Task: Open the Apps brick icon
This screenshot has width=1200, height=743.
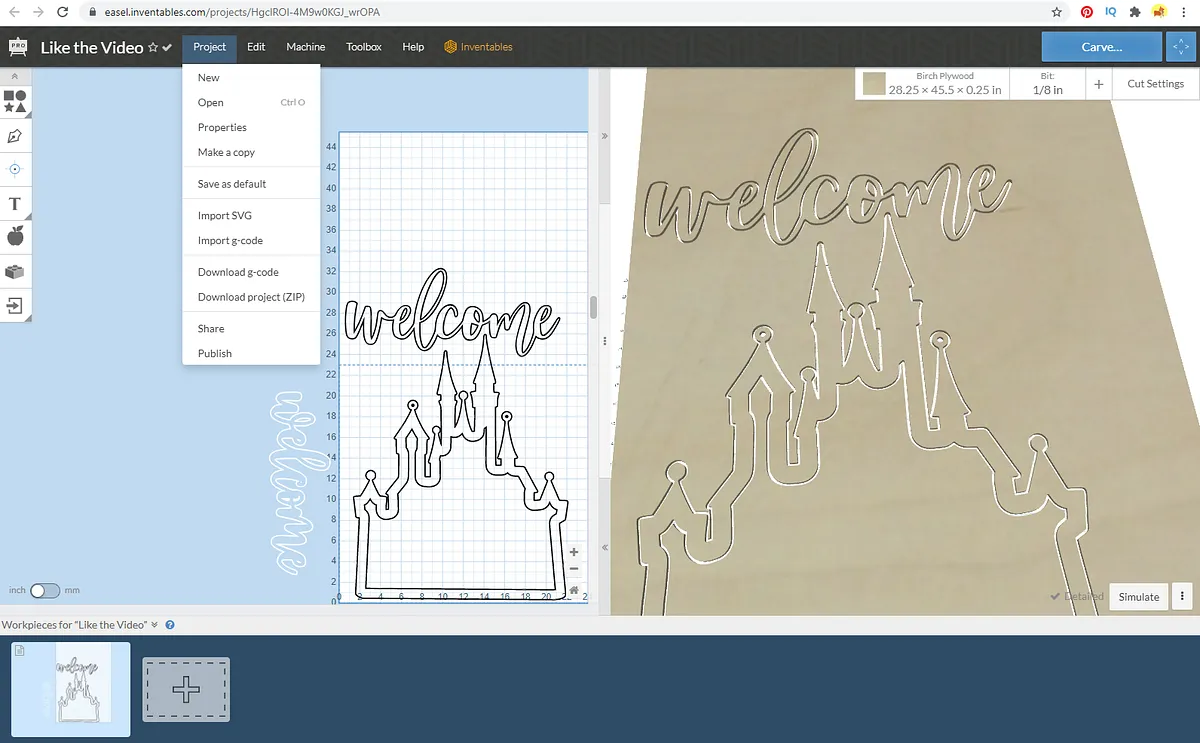Action: coord(15,271)
